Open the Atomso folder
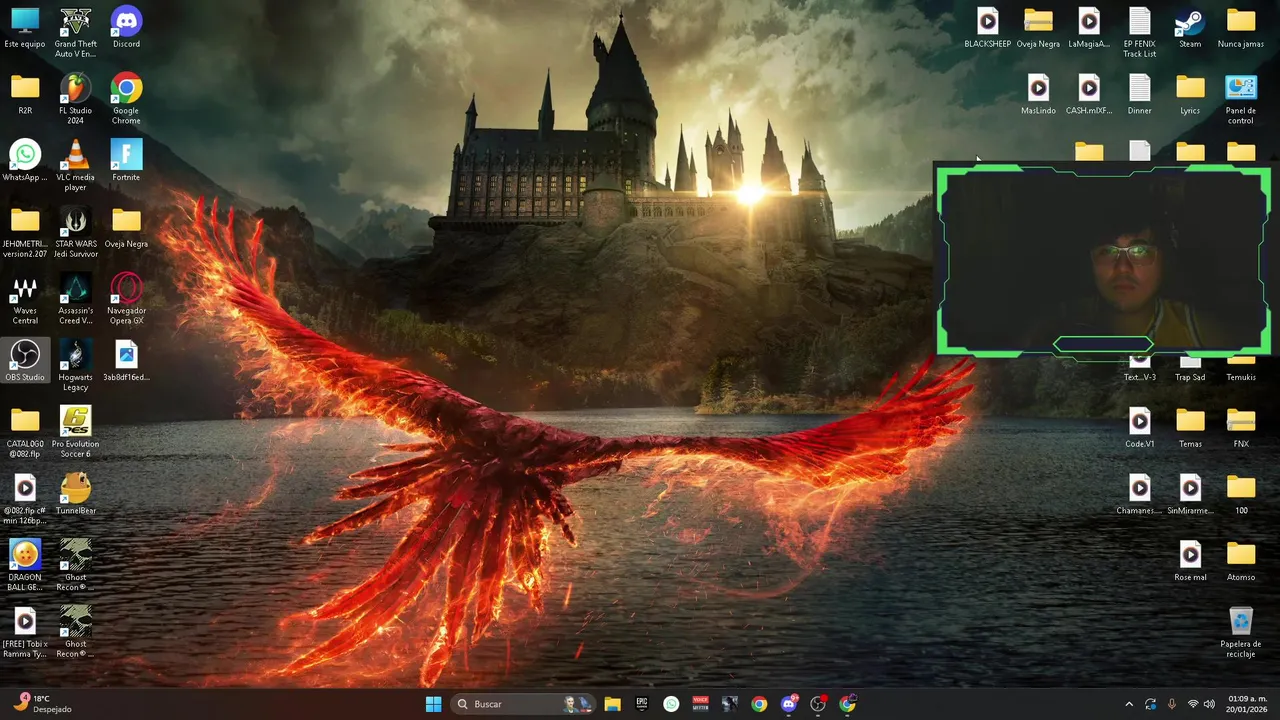The image size is (1280, 720). point(1241,562)
